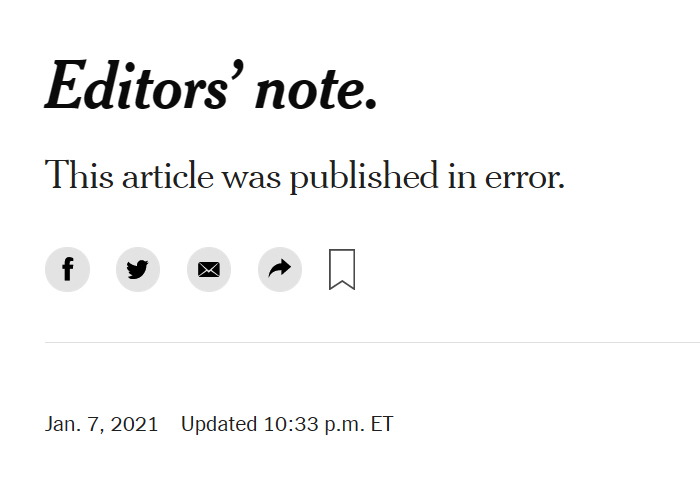The width and height of the screenshot is (700, 487).
Task: Click the "10:33" time in the timestamp
Action: 291,424
